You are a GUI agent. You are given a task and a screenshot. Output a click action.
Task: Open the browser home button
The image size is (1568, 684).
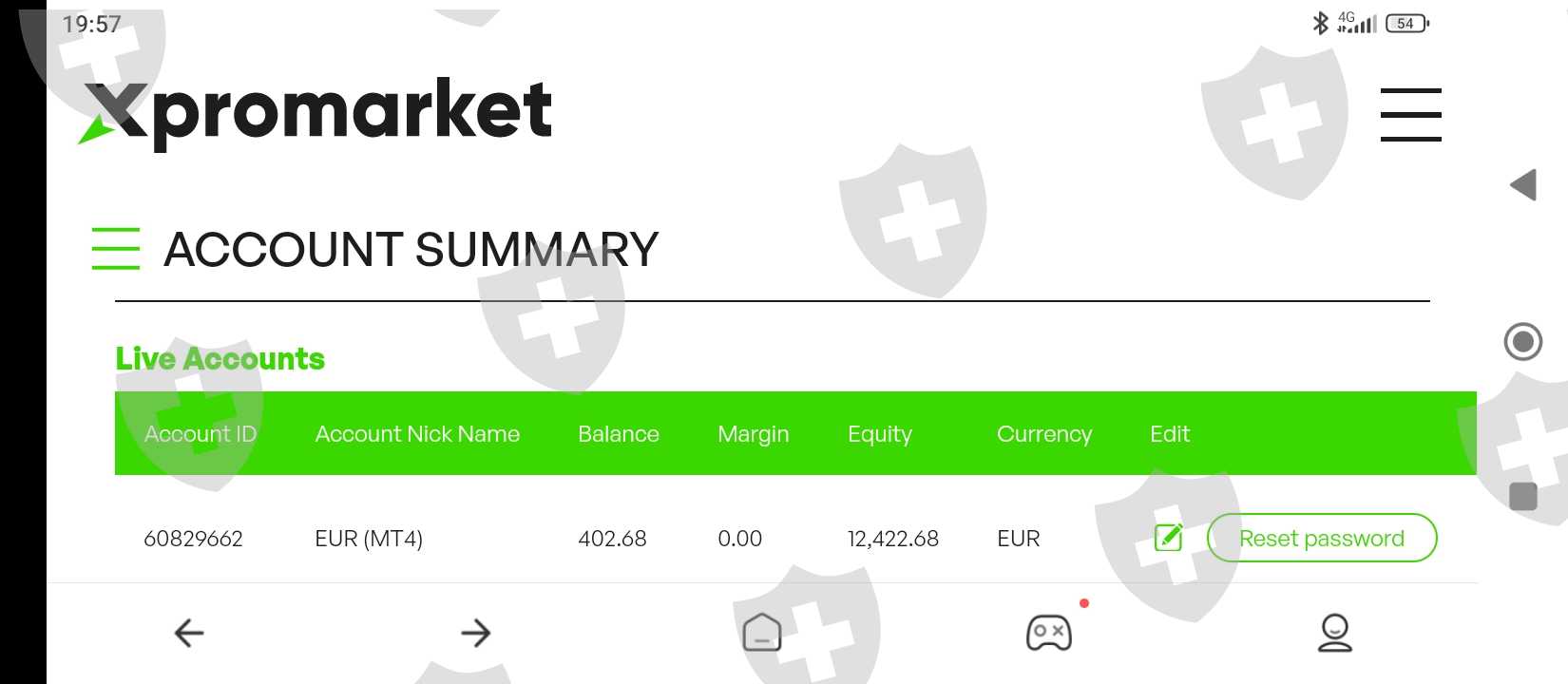click(x=762, y=632)
